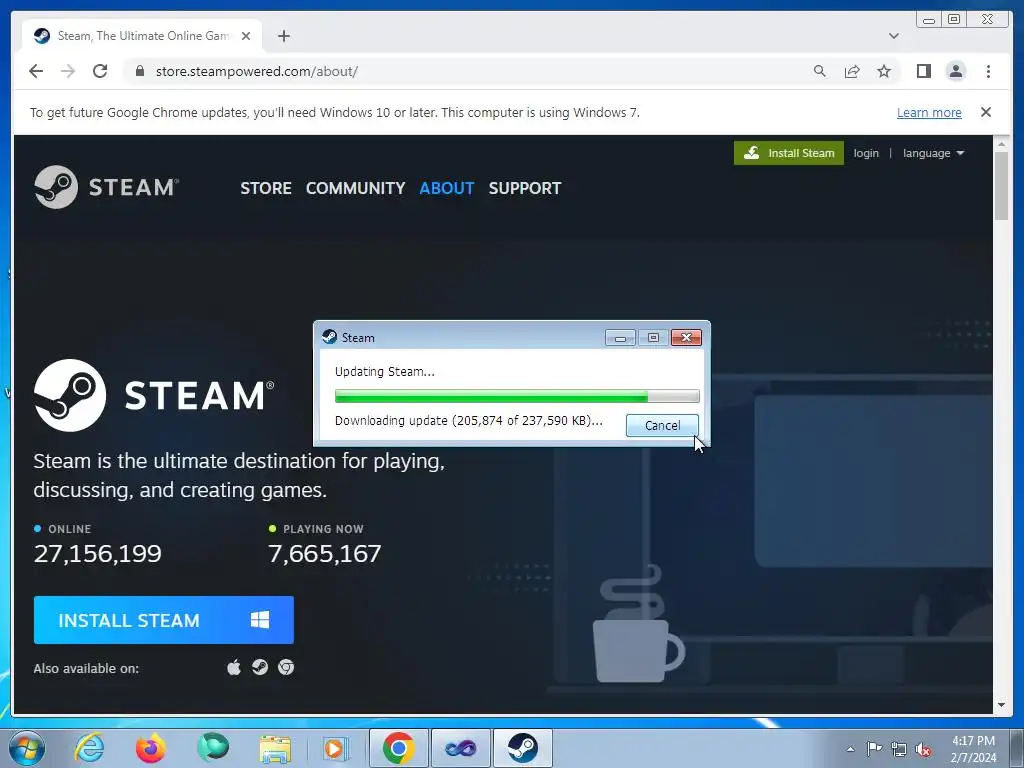1024x768 pixels.
Task: Click the Updating Steam progress bar
Action: tap(517, 396)
